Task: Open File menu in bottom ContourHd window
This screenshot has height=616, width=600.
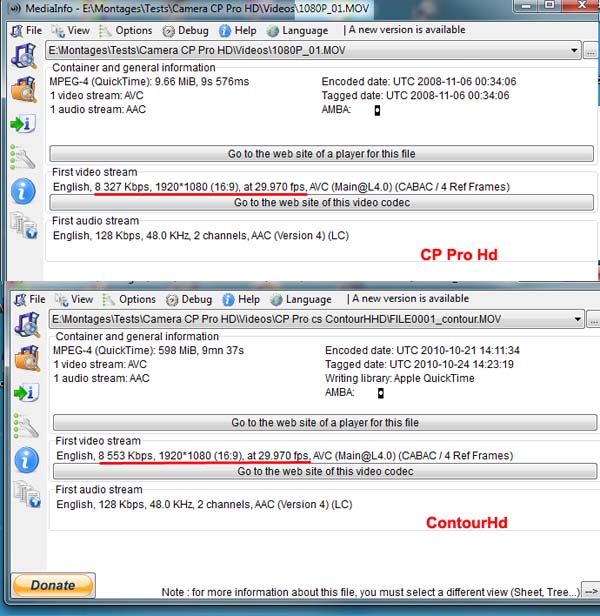Action: 30,299
